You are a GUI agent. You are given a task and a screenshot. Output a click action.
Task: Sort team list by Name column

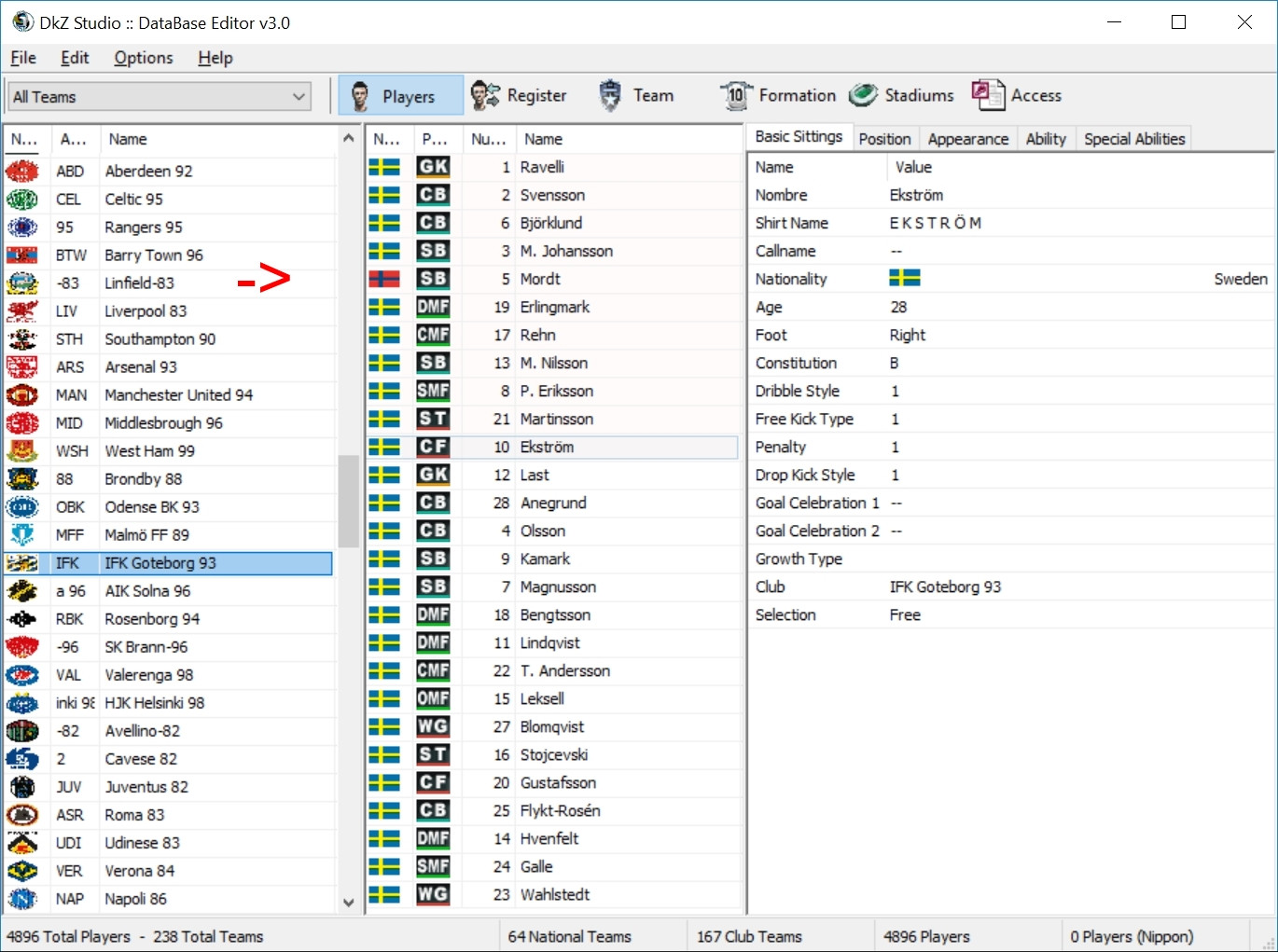click(x=216, y=139)
